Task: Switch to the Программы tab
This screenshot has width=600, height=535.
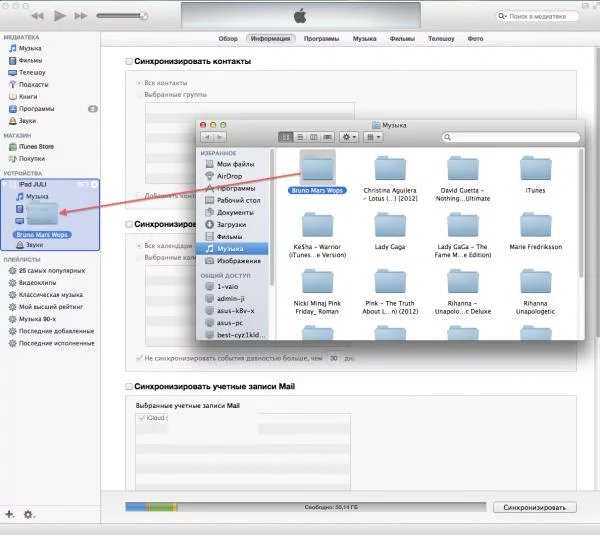Action: [x=321, y=39]
